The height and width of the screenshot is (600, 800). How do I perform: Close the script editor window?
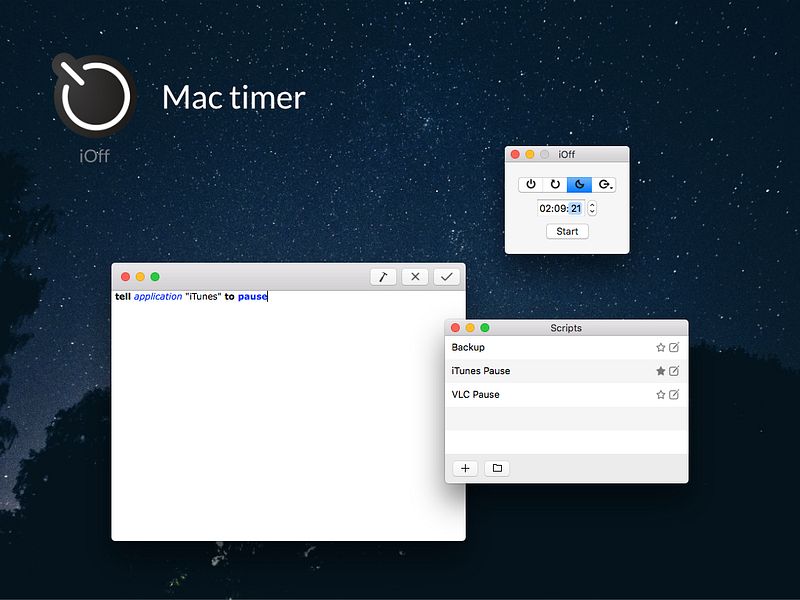[x=126, y=277]
